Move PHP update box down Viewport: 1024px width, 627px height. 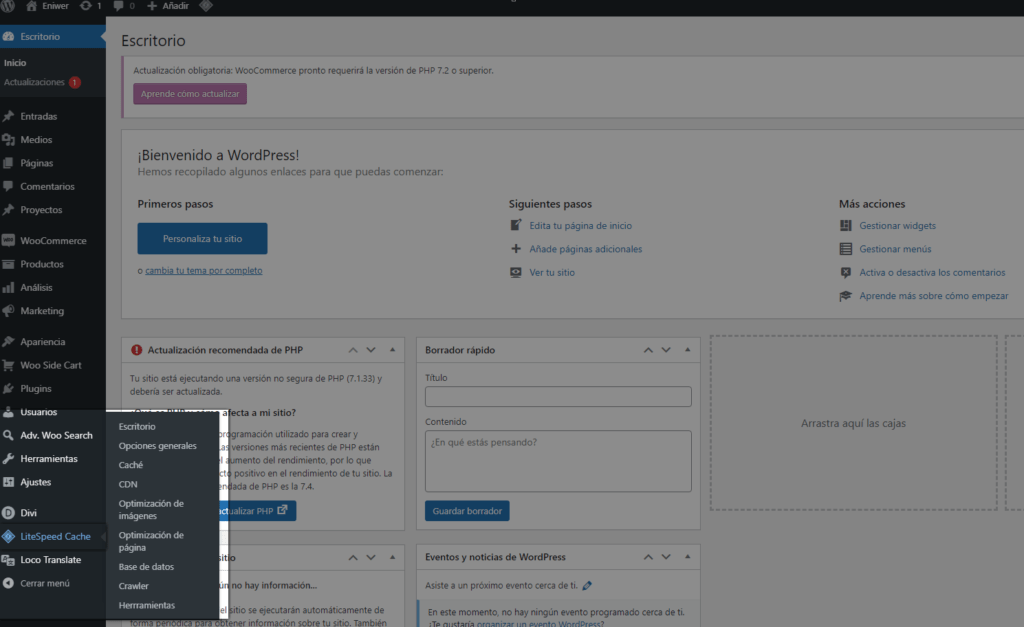point(371,350)
